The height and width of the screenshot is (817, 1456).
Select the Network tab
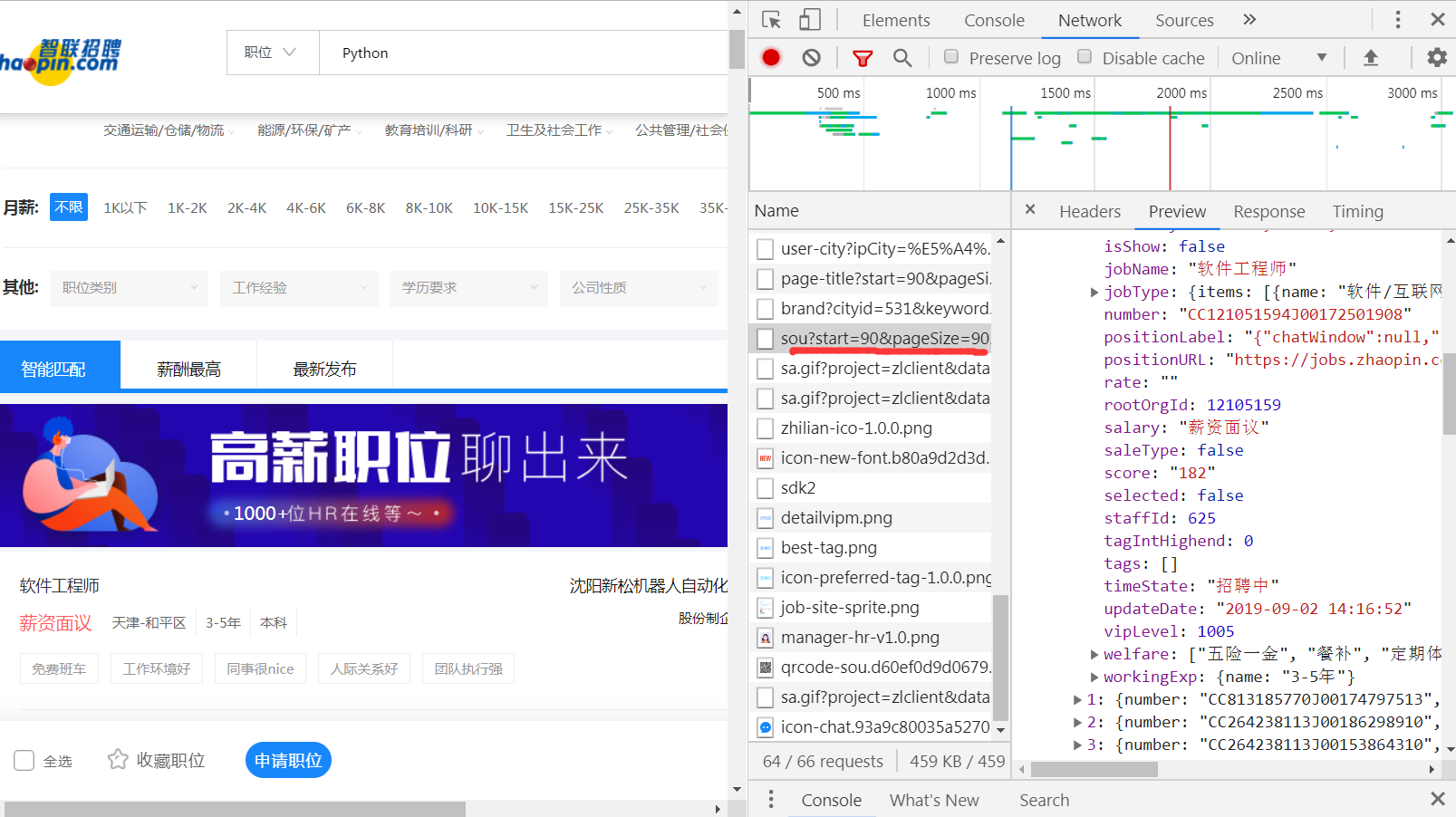[x=1089, y=20]
